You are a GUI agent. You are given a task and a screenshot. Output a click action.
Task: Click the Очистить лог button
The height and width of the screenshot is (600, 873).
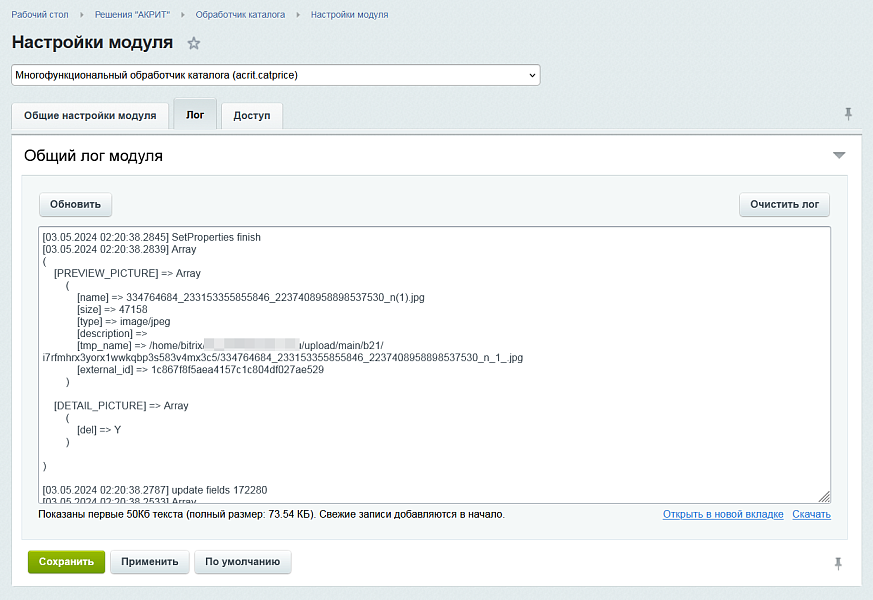coord(784,204)
